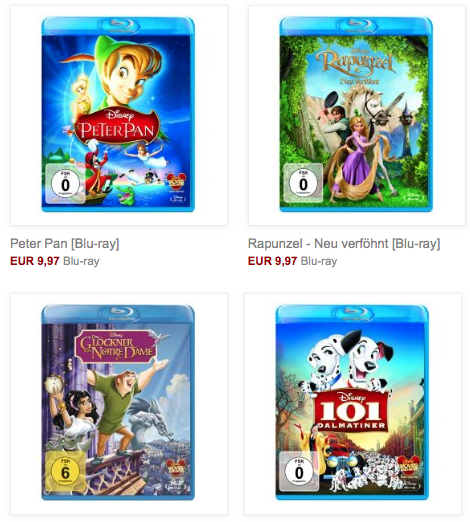Click the yellow FSK 6 badge

coord(65,472)
